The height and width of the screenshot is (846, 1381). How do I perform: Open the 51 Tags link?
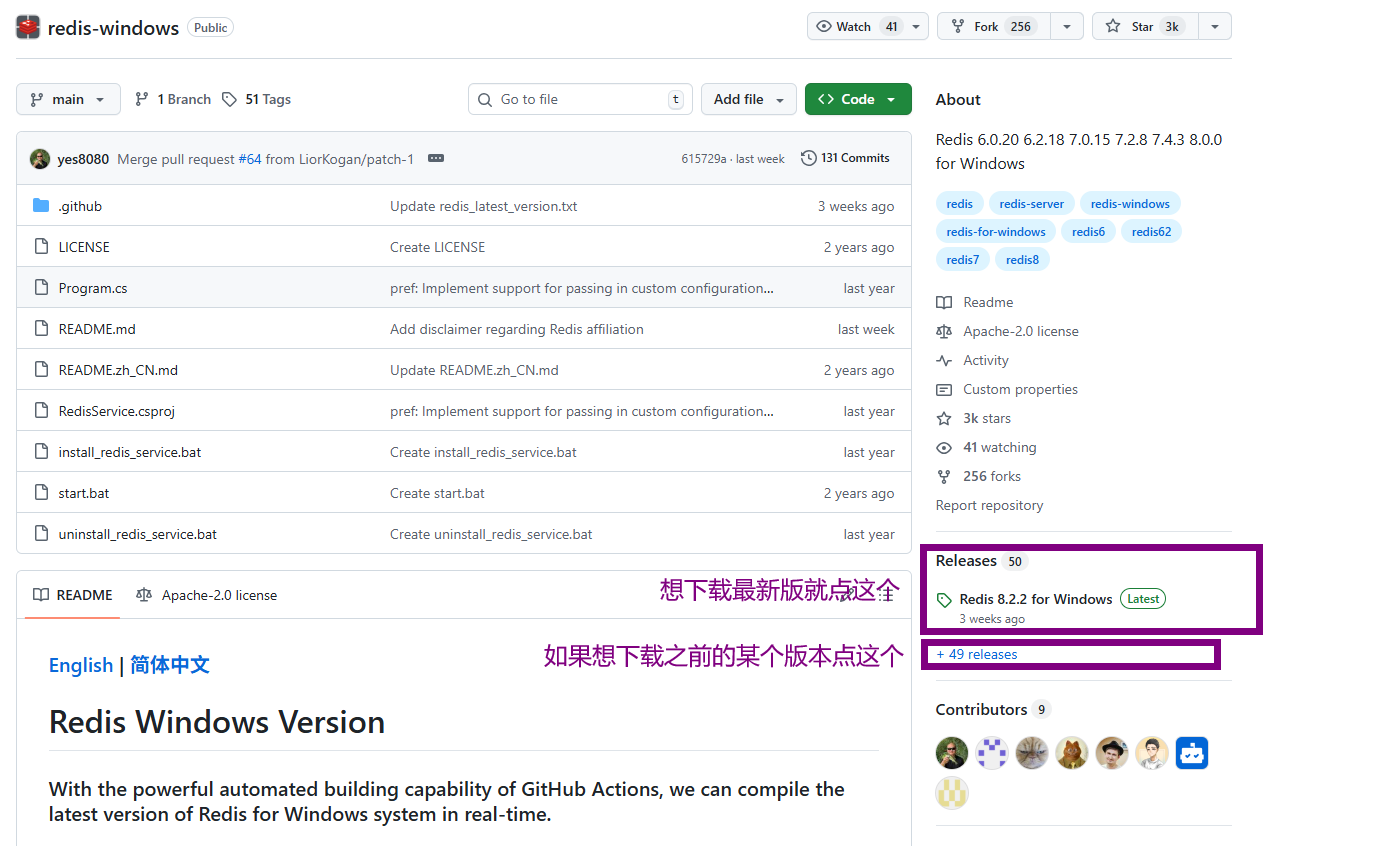tap(256, 99)
